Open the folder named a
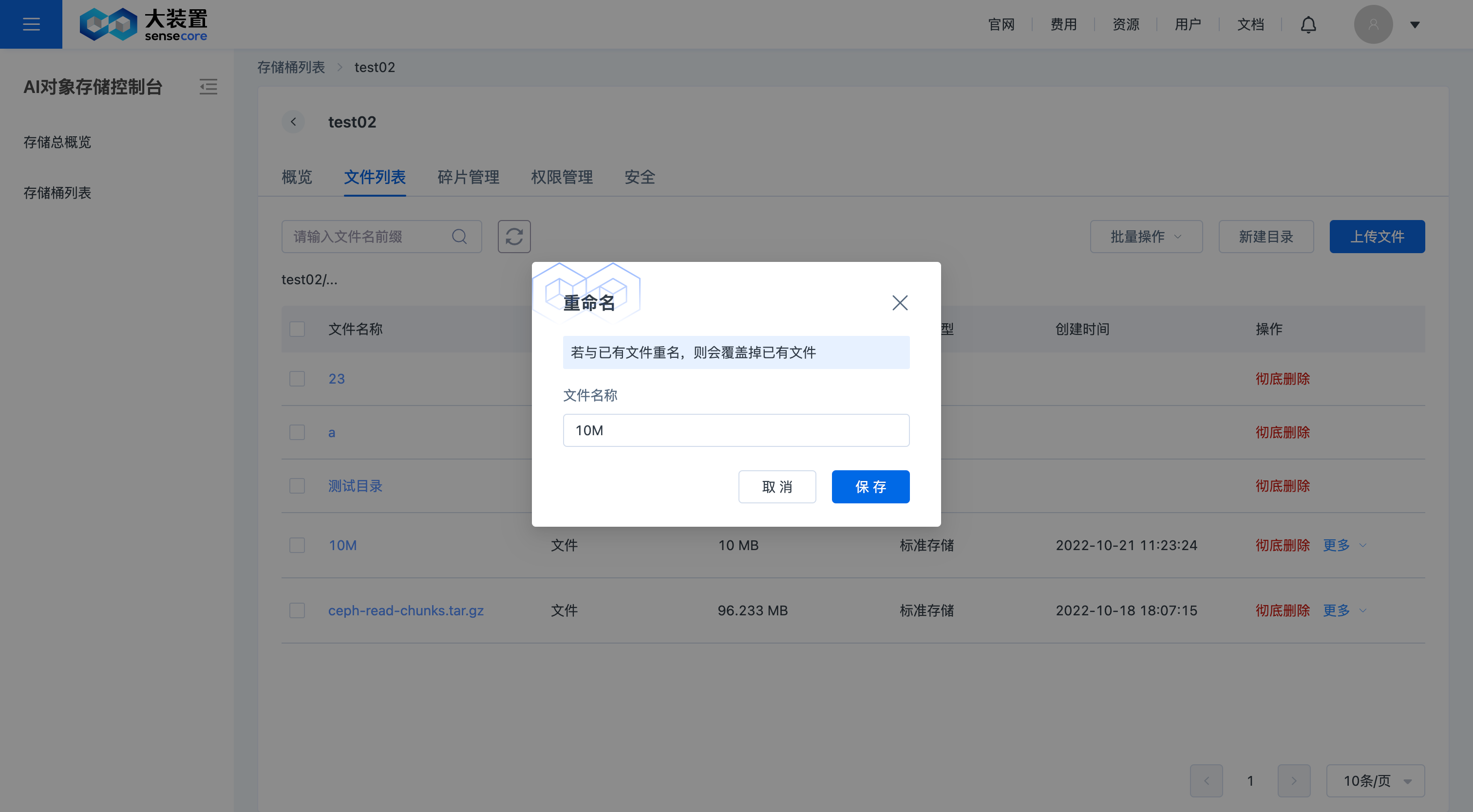 coord(332,433)
